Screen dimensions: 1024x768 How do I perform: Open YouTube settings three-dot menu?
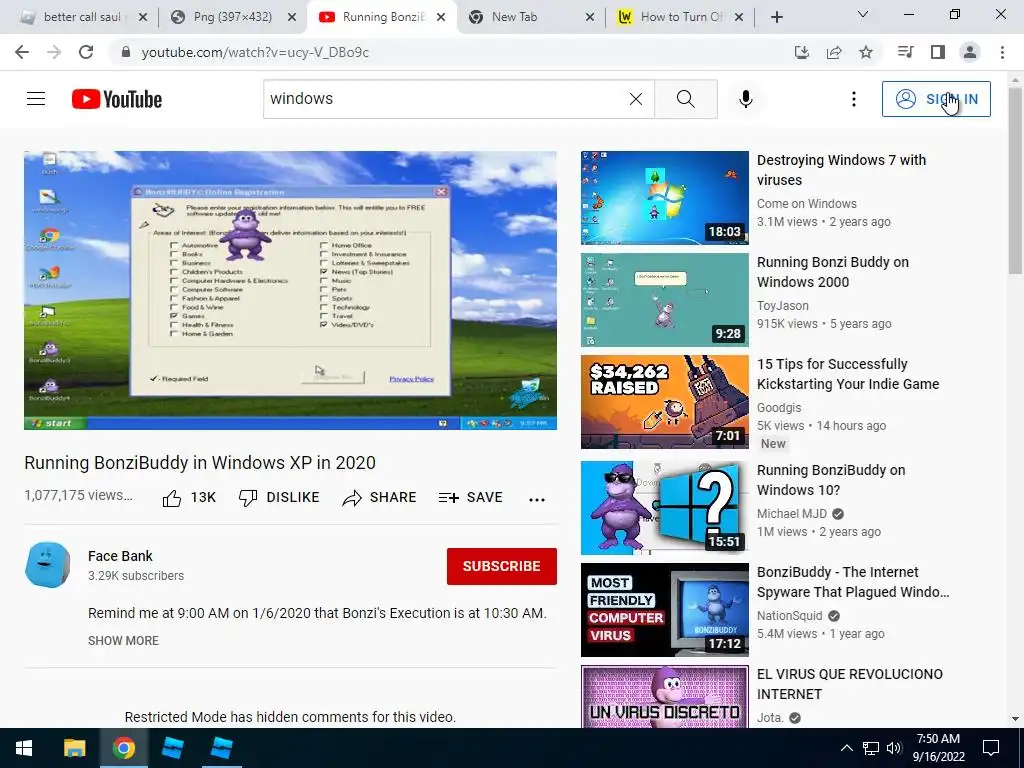click(x=854, y=99)
